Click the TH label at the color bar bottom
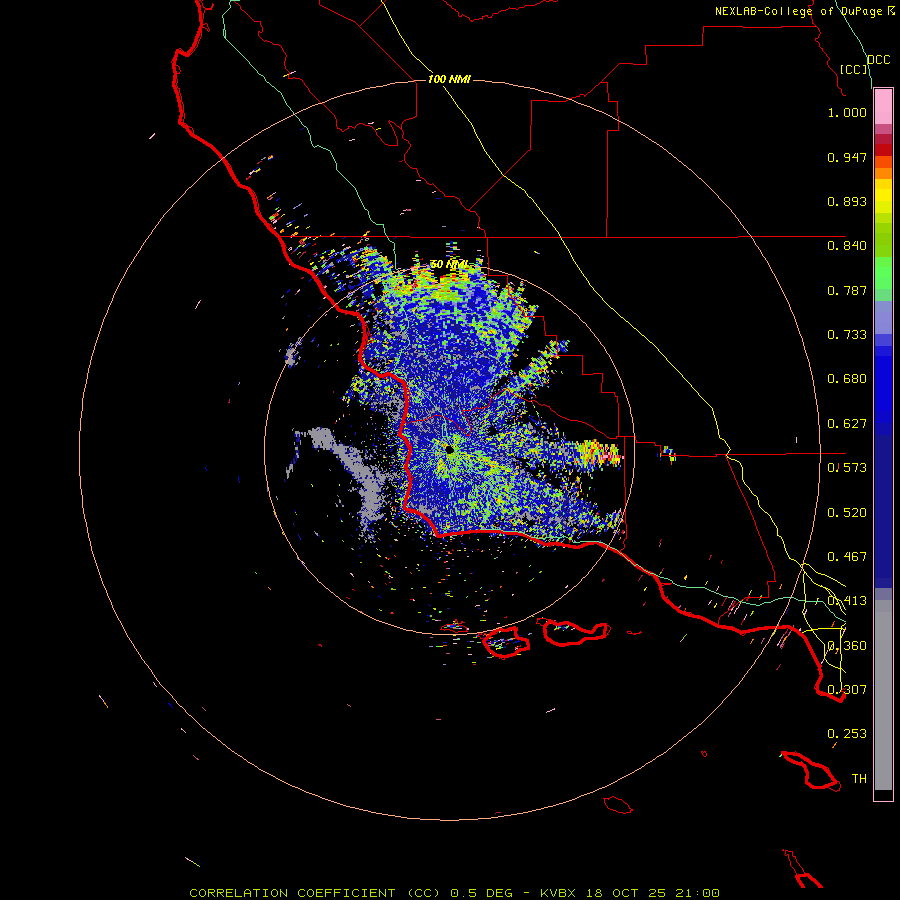900x900 pixels. 859,779
